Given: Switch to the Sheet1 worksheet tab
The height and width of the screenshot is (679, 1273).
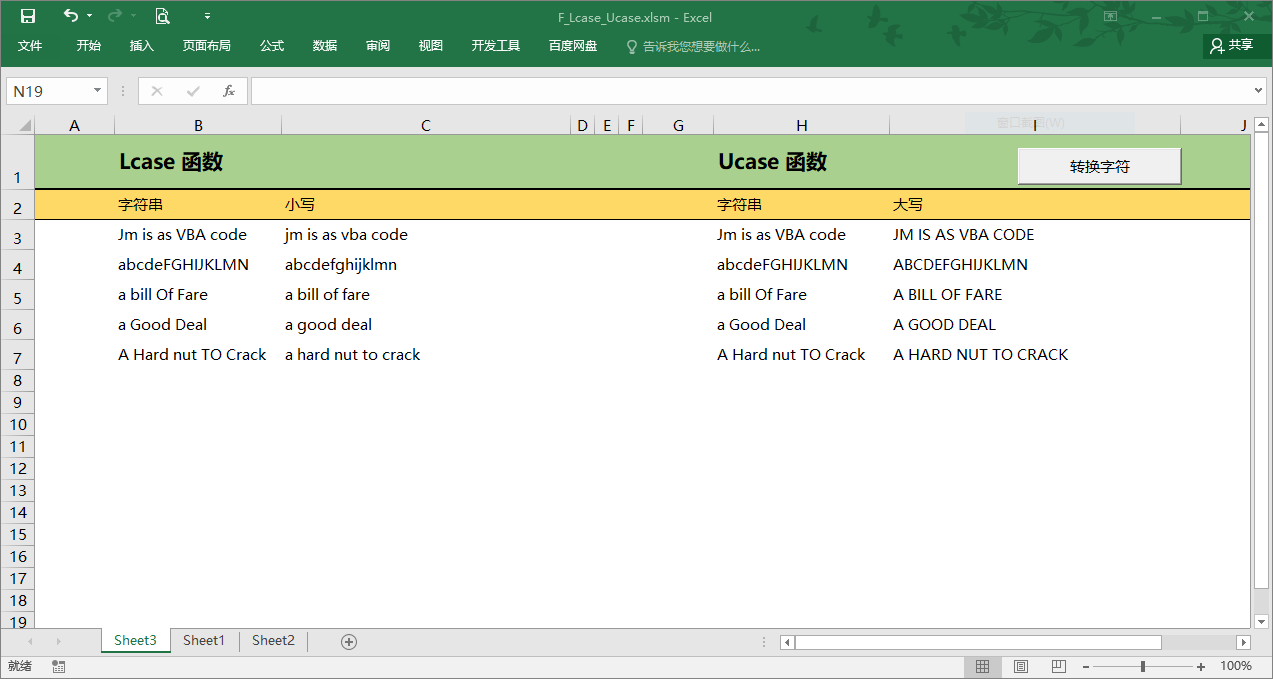Looking at the screenshot, I should (x=204, y=641).
